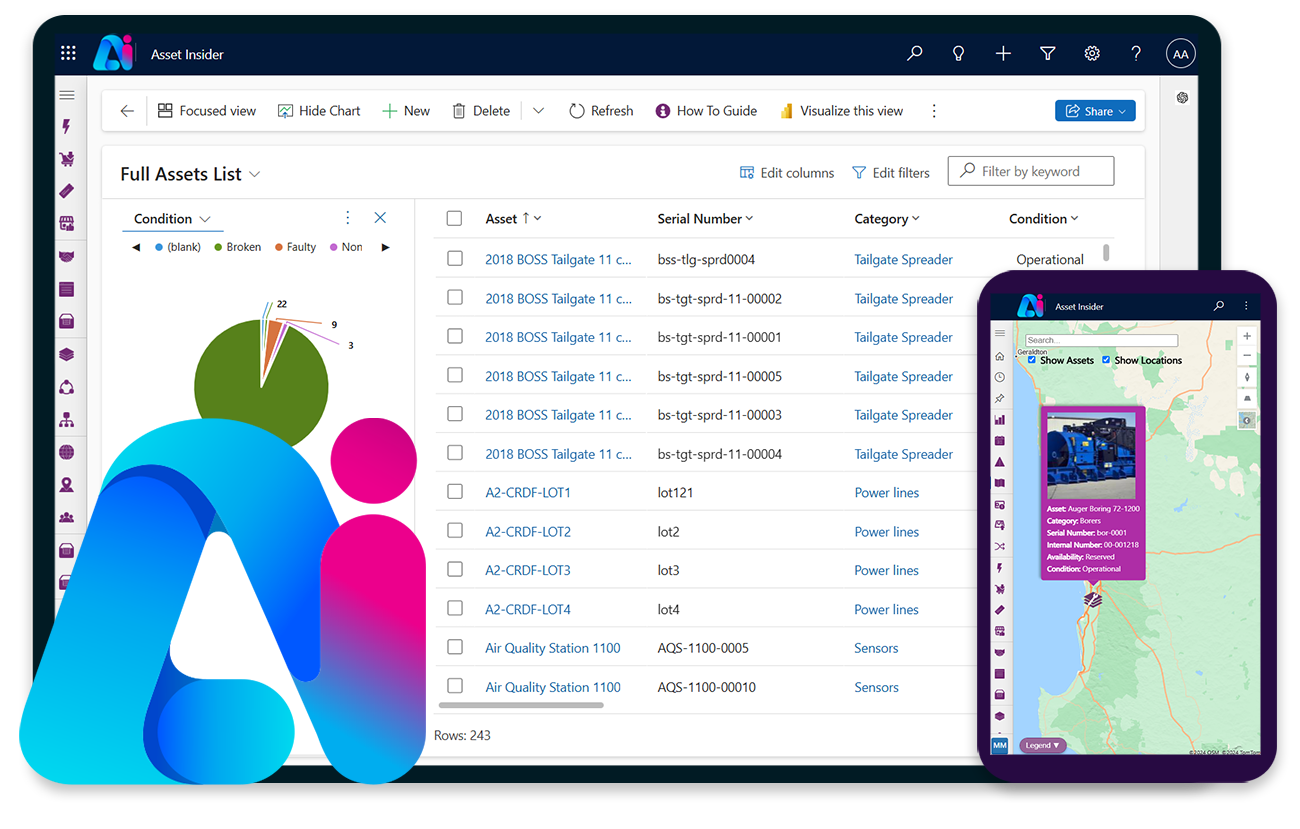Viewport: 1300px width, 829px height.
Task: Open the lightning bolt sidebar item
Action: tap(67, 127)
